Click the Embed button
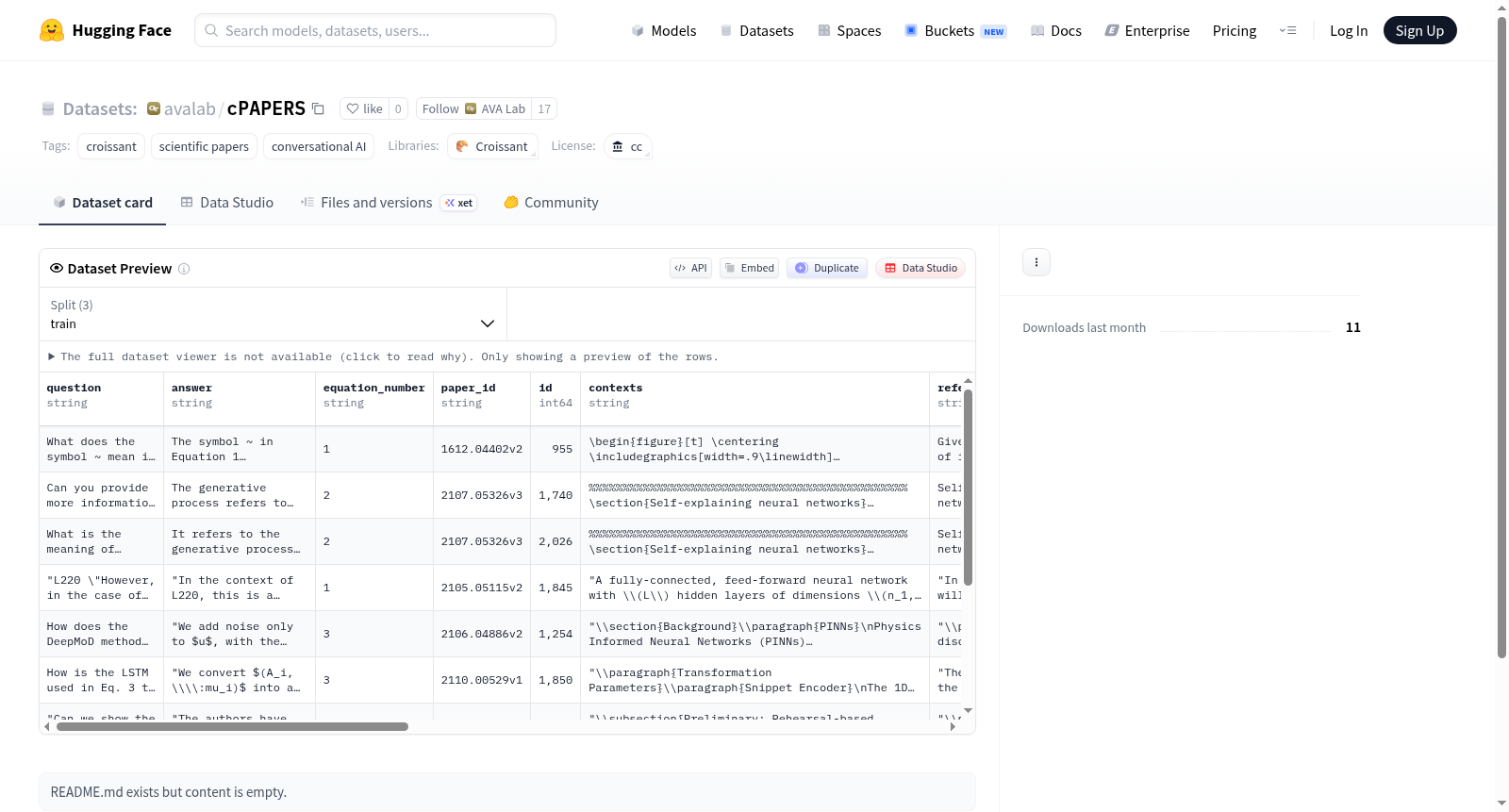 coord(750,268)
